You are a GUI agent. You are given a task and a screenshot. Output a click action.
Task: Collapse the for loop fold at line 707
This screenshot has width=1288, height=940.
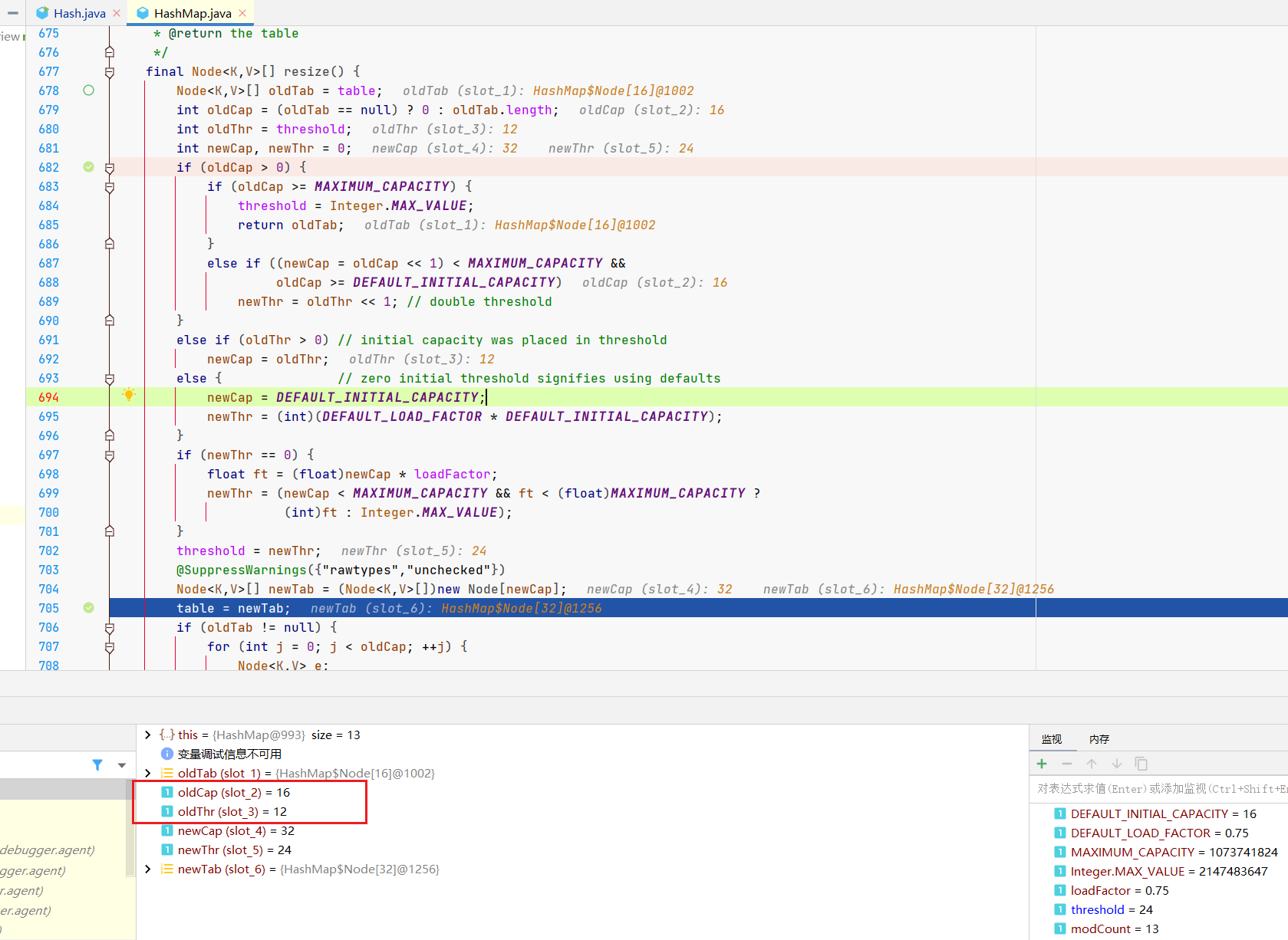[x=110, y=647]
